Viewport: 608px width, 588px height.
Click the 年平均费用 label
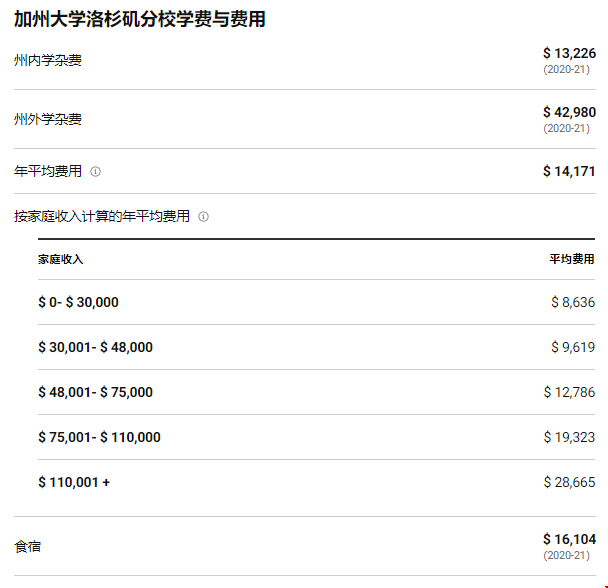pyautogui.click(x=48, y=171)
